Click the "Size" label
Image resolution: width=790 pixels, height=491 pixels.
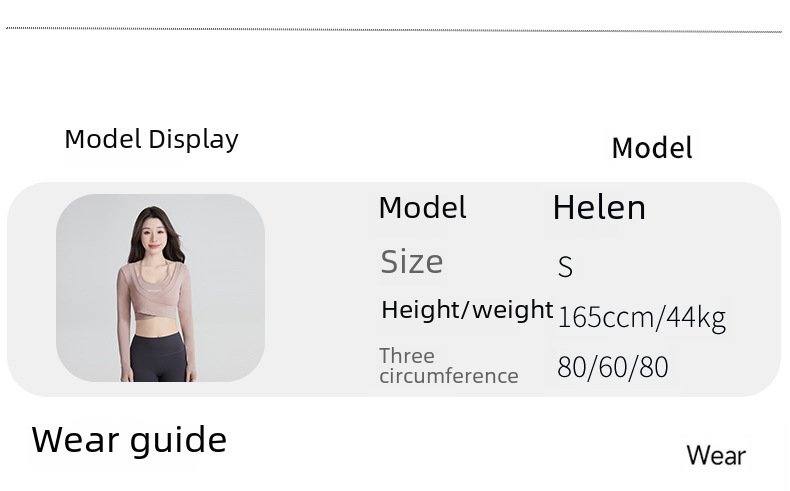[x=411, y=262]
